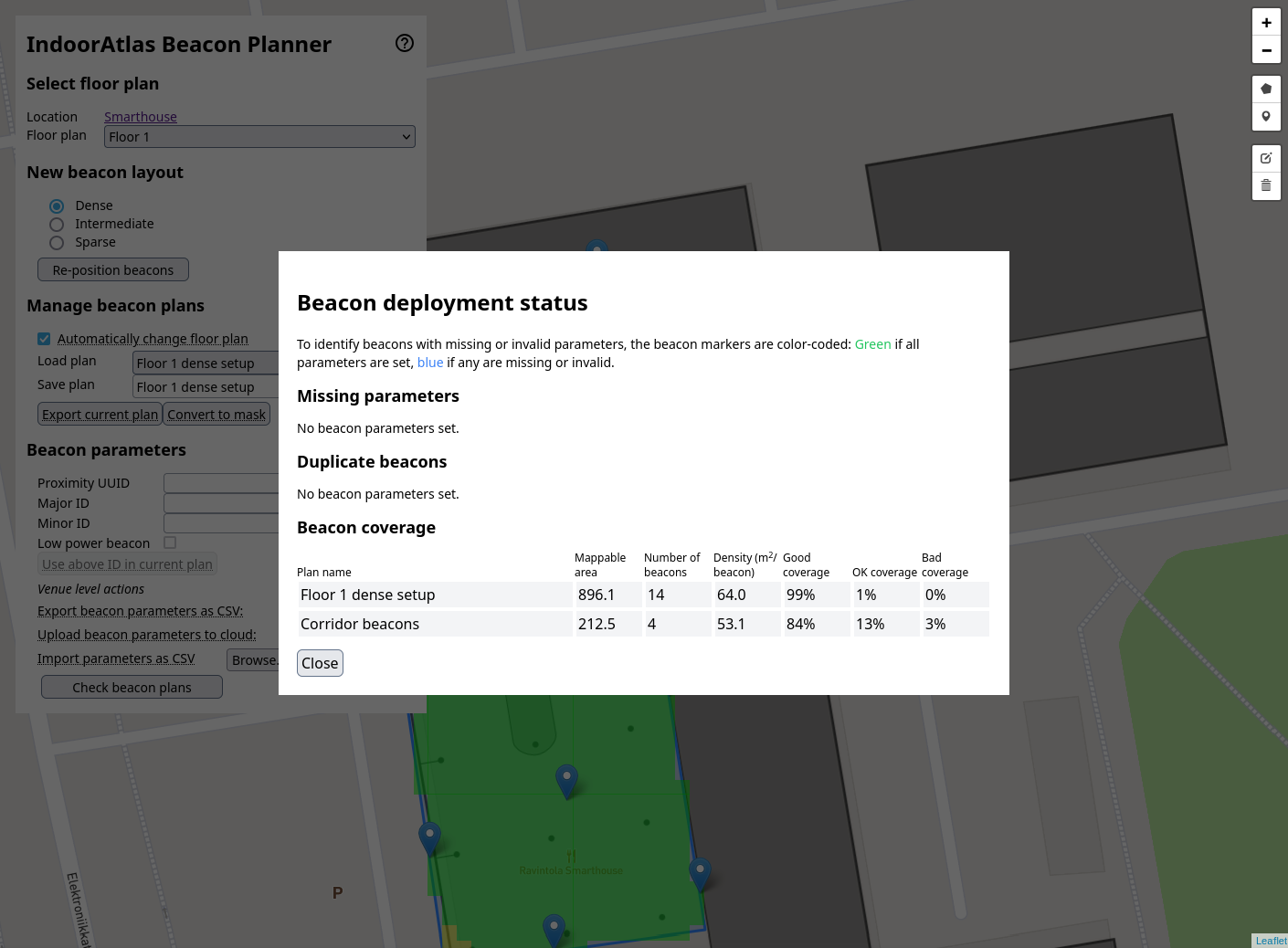Click the 'Plan name' column header
Image resolution: width=1288 pixels, height=948 pixels.
pyautogui.click(x=324, y=573)
